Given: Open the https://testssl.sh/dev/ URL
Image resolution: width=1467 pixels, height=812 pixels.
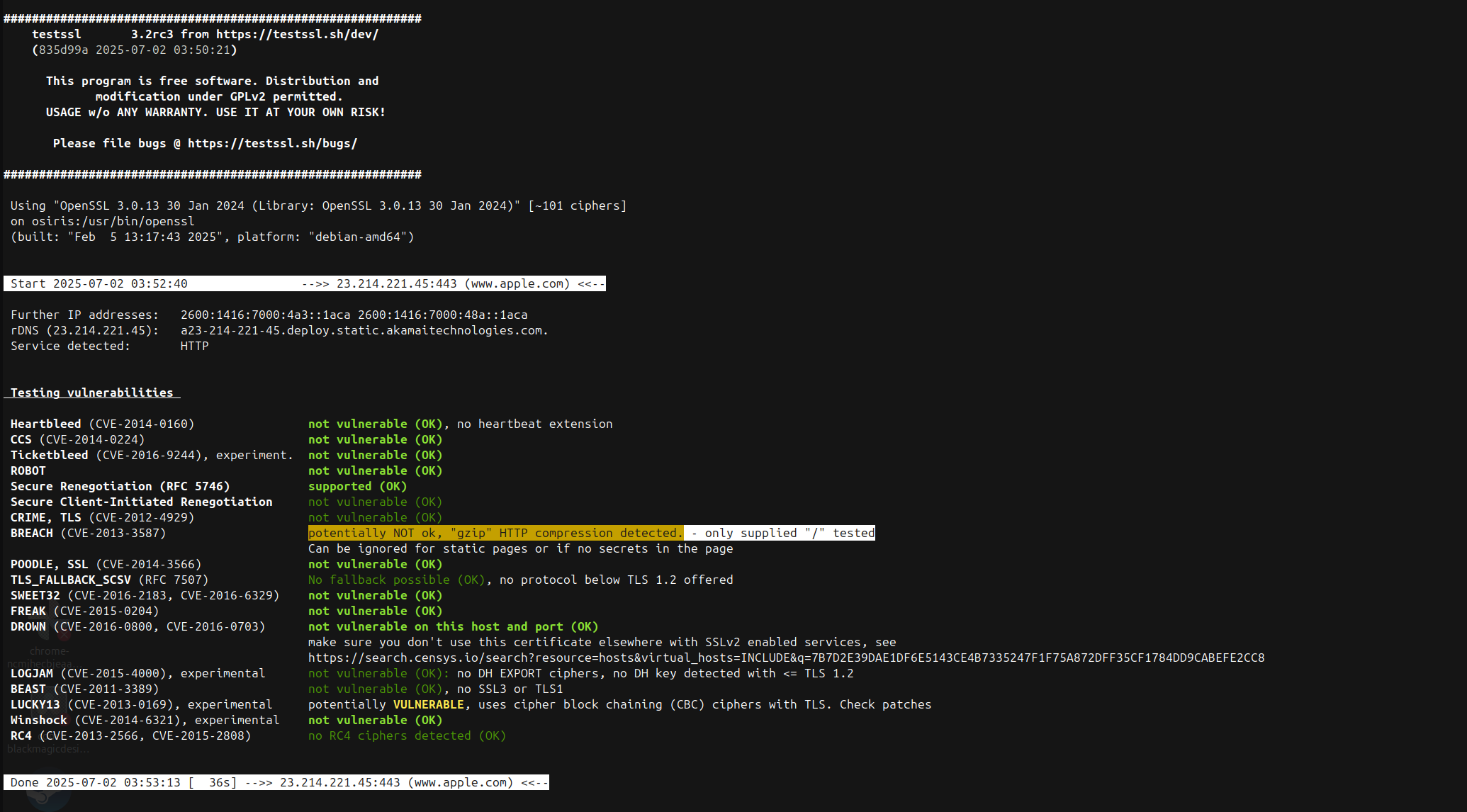Looking at the screenshot, I should click(297, 34).
